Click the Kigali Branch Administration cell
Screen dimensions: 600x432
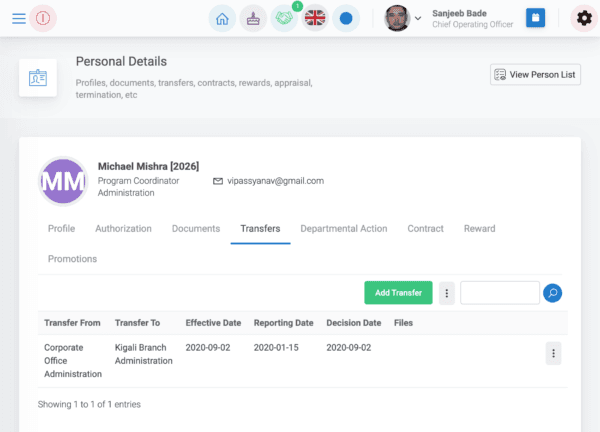143,354
